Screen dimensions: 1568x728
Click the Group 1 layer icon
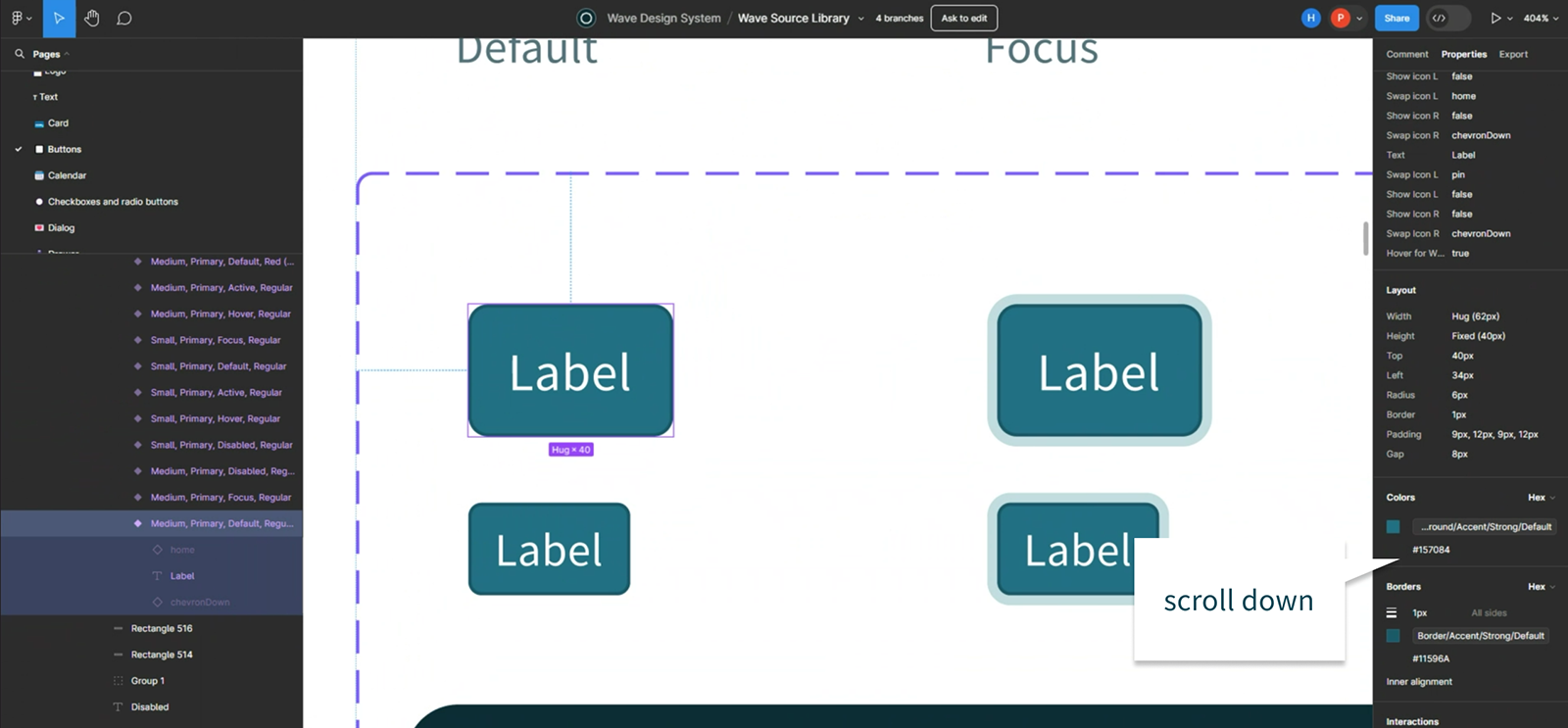(x=119, y=681)
